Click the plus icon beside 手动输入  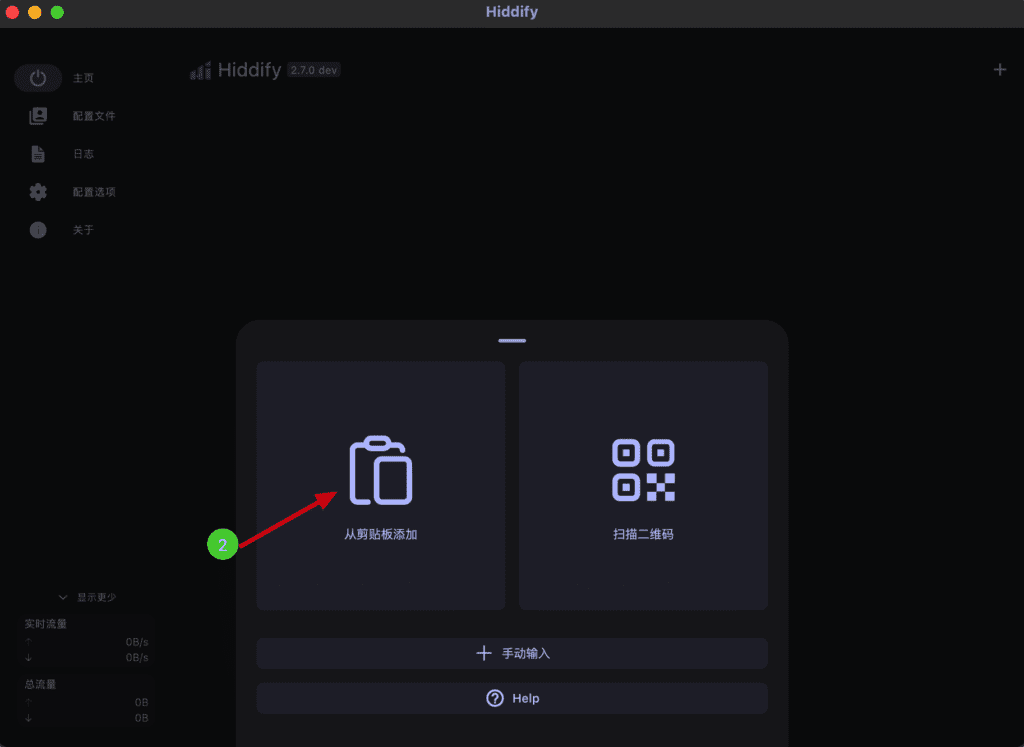[x=484, y=653]
